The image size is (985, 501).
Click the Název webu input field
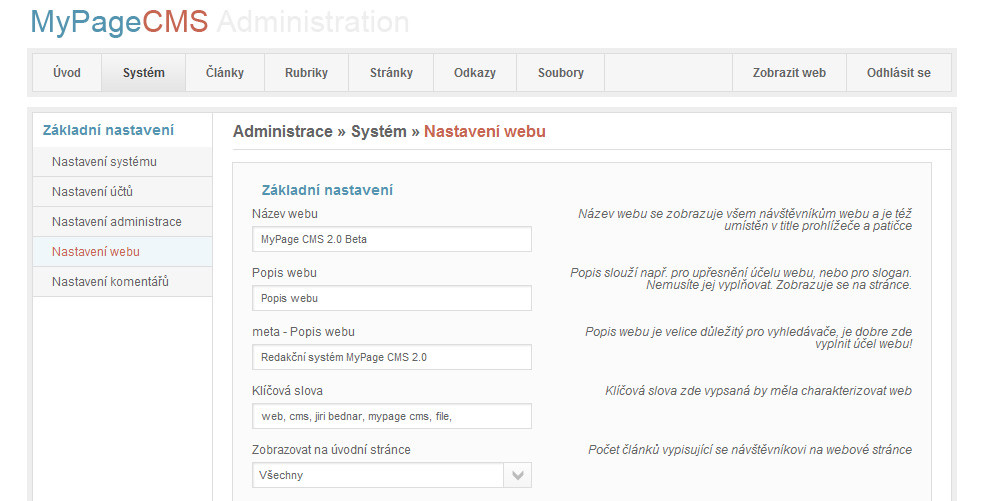coord(392,239)
